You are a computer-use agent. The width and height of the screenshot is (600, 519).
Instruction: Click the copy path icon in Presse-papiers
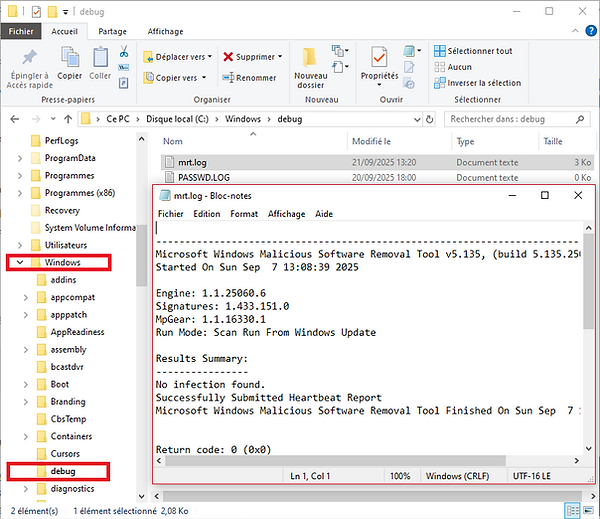coord(123,67)
